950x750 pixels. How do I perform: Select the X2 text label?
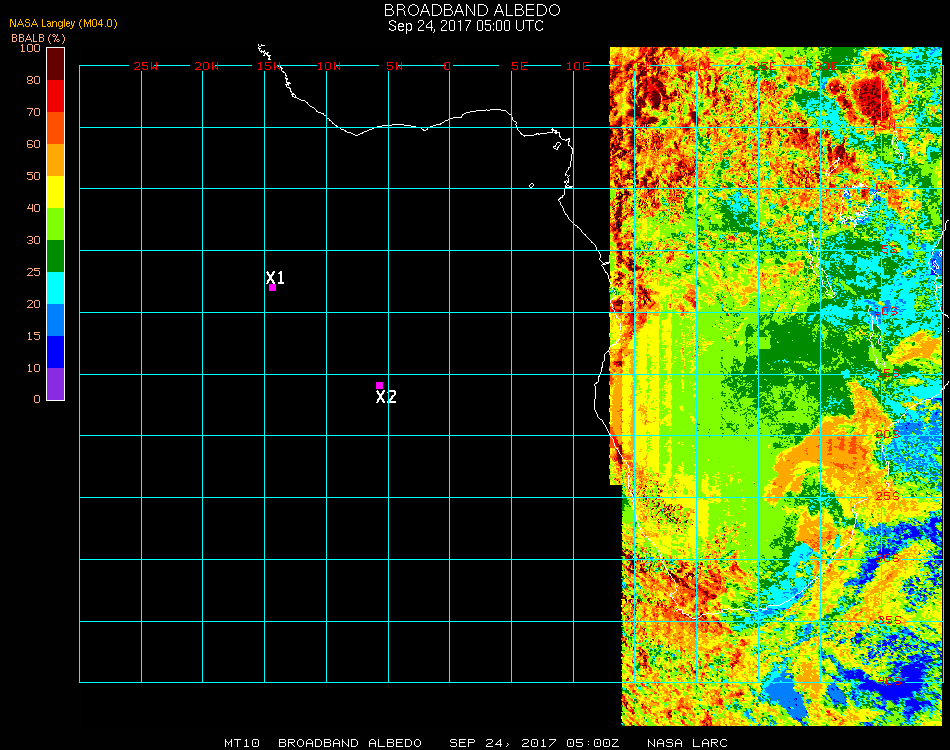tap(386, 397)
